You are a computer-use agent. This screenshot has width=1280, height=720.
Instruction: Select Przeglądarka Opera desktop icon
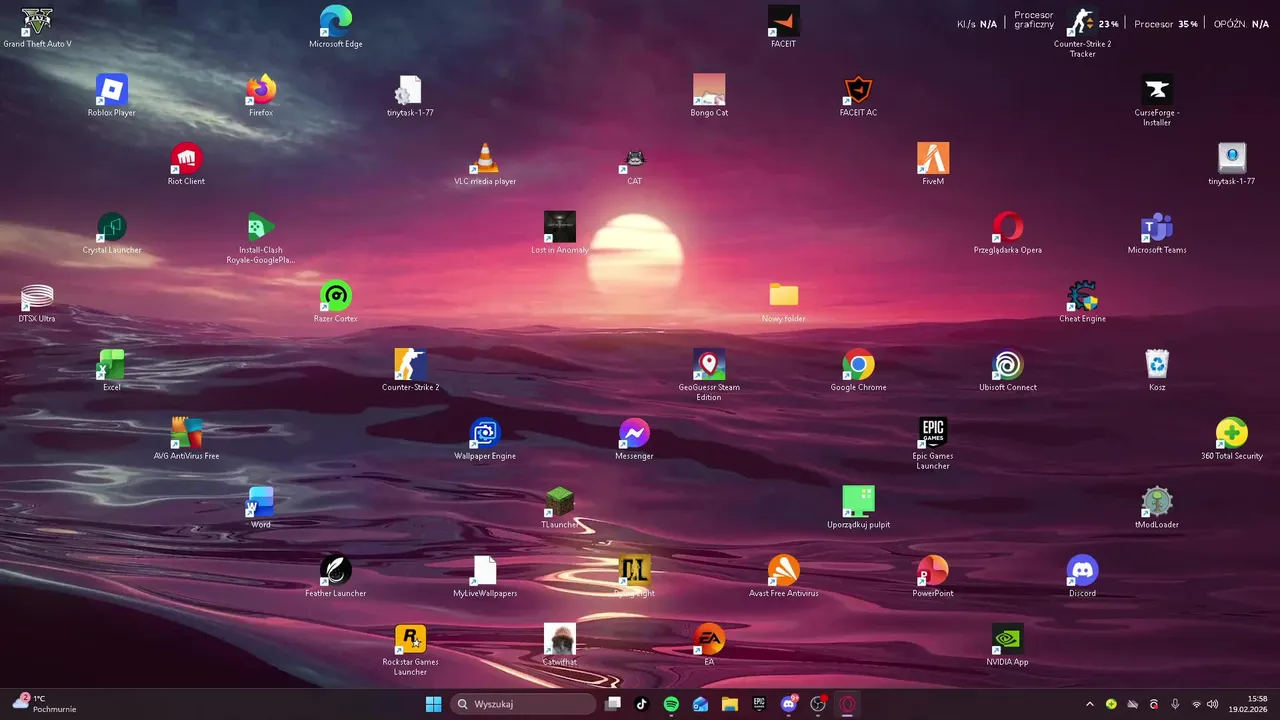coord(1008,233)
